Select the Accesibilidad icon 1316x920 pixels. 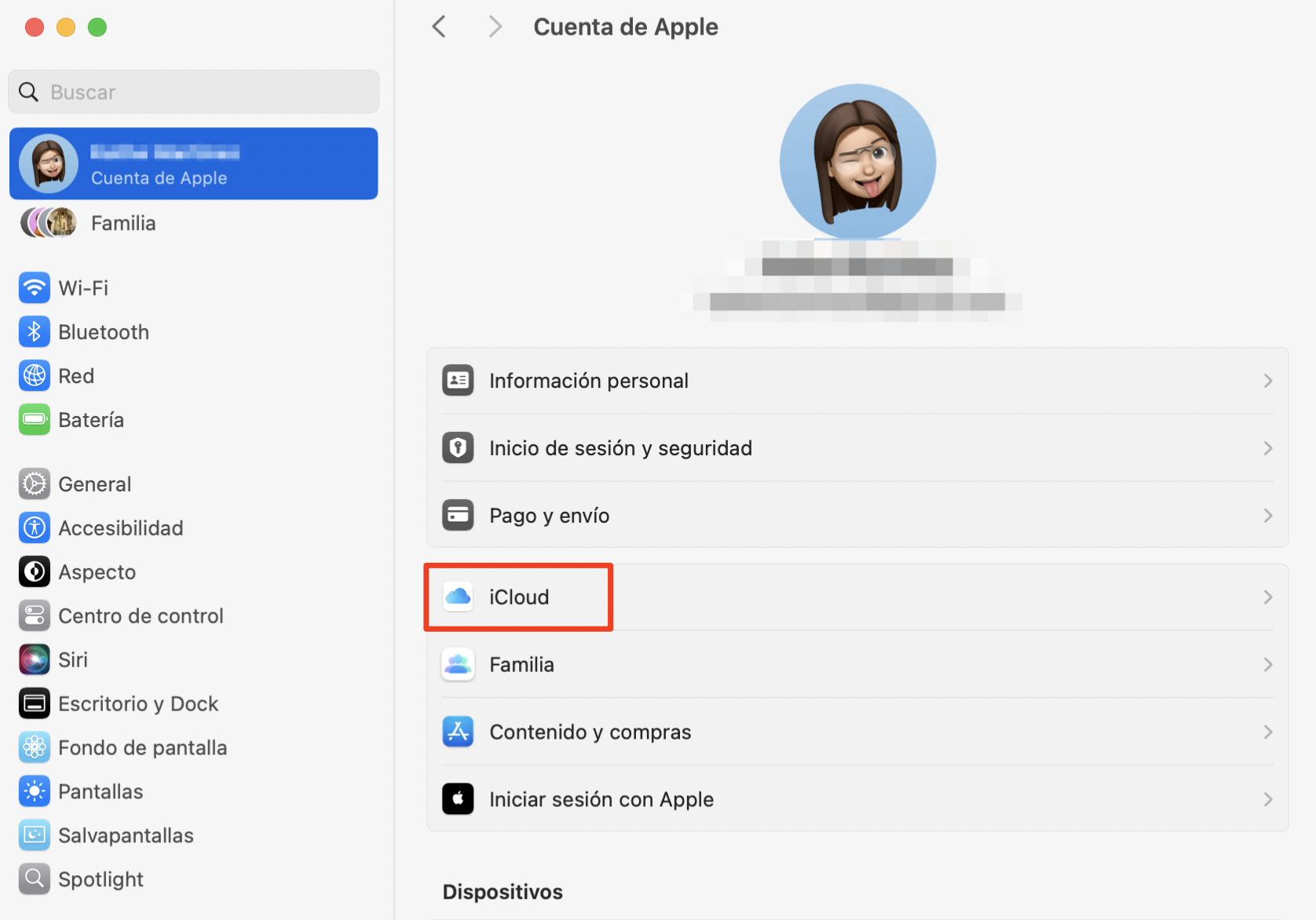(x=35, y=528)
